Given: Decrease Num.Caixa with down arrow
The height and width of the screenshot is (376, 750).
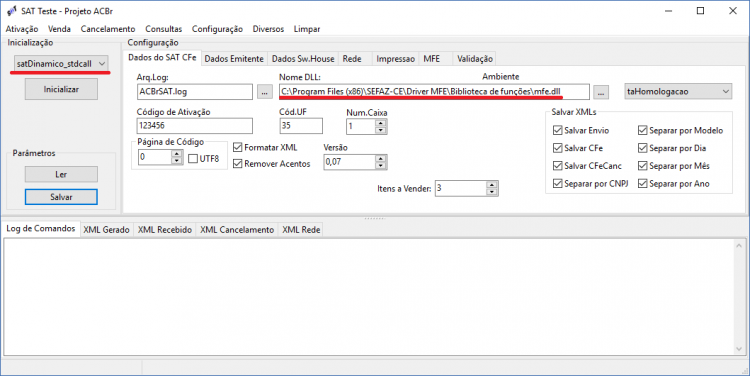Looking at the screenshot, I should click(x=381, y=130).
